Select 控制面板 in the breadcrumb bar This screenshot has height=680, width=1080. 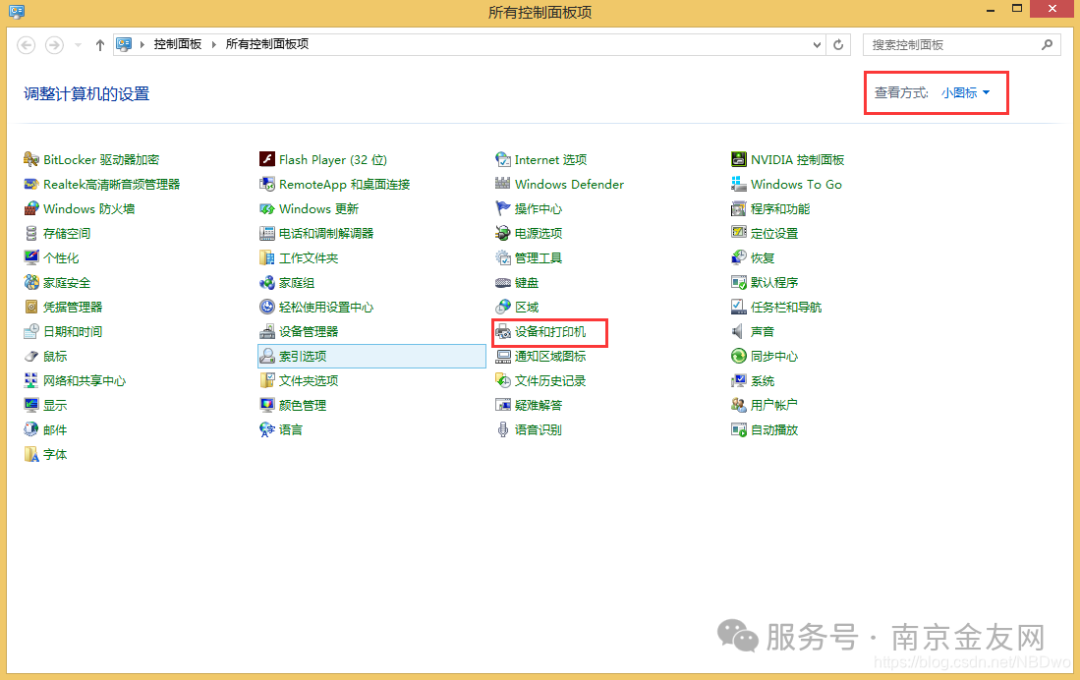pyautogui.click(x=179, y=44)
